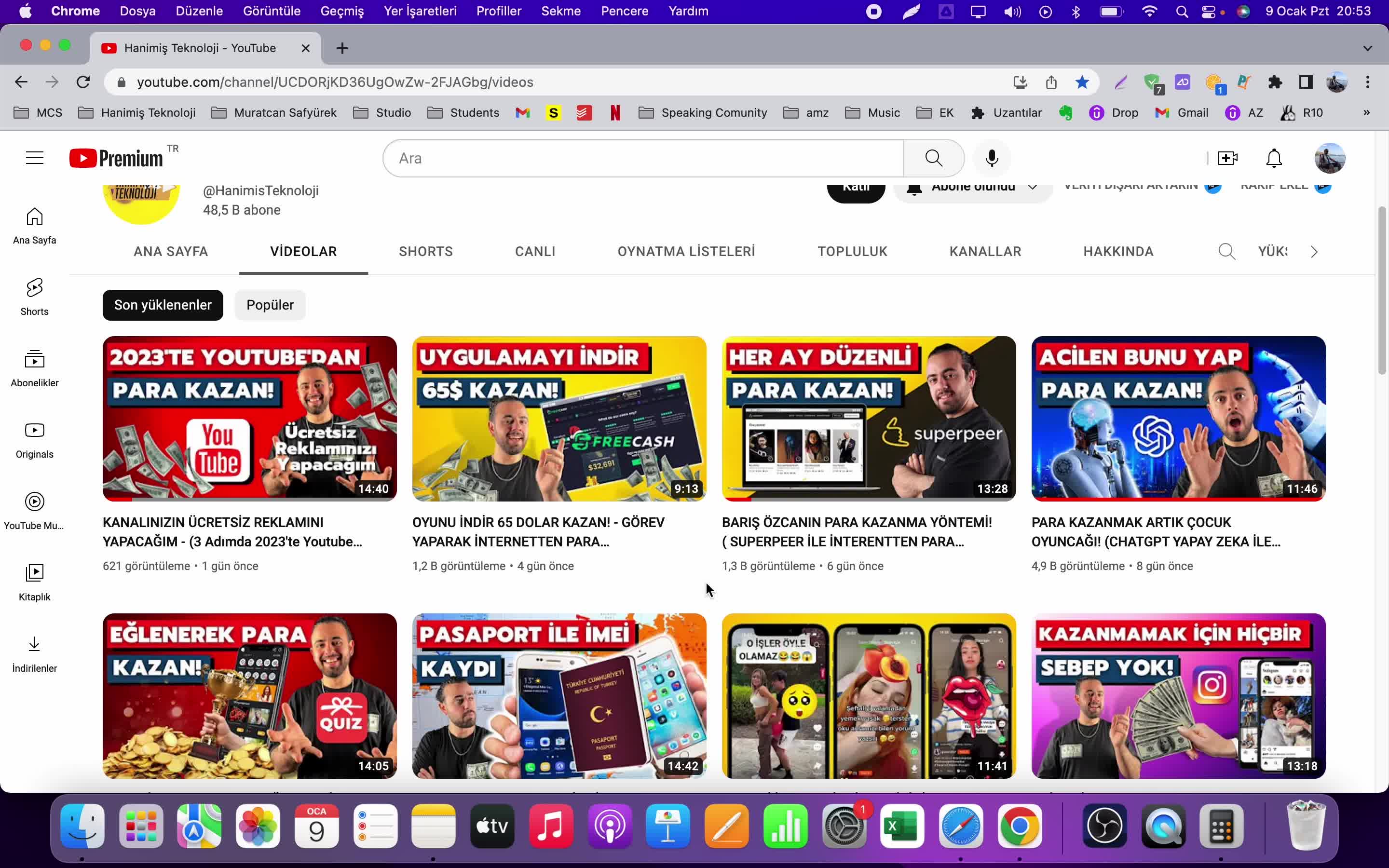Switch to the ANA SAYFA channel tab
The height and width of the screenshot is (868, 1389).
[x=170, y=251]
